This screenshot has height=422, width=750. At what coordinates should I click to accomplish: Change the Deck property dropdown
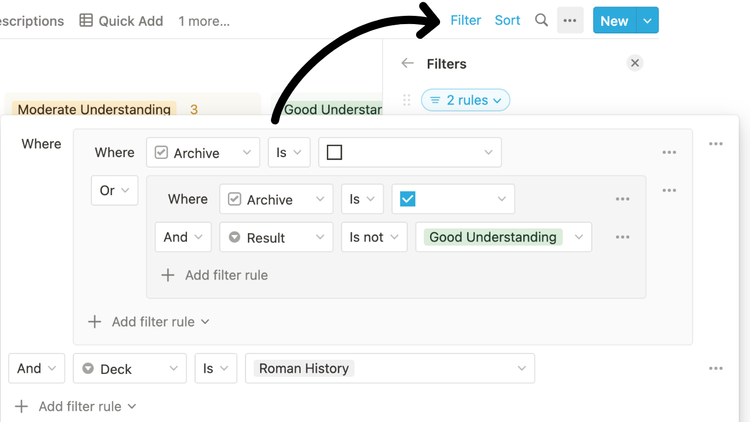(129, 369)
